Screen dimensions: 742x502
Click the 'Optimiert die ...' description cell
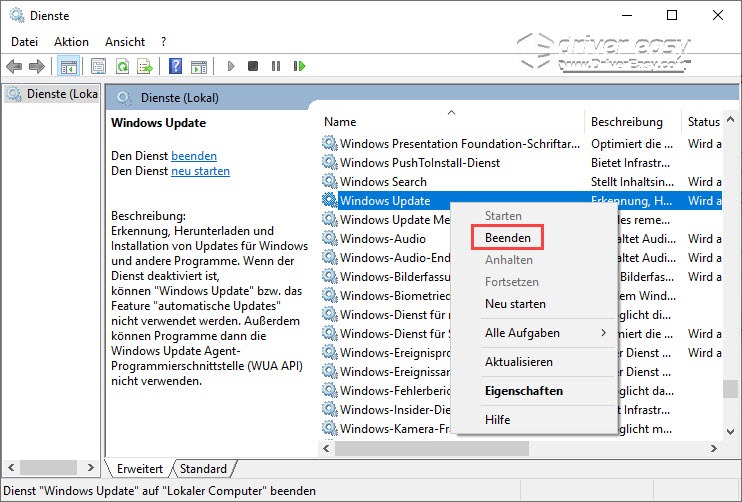click(x=631, y=143)
